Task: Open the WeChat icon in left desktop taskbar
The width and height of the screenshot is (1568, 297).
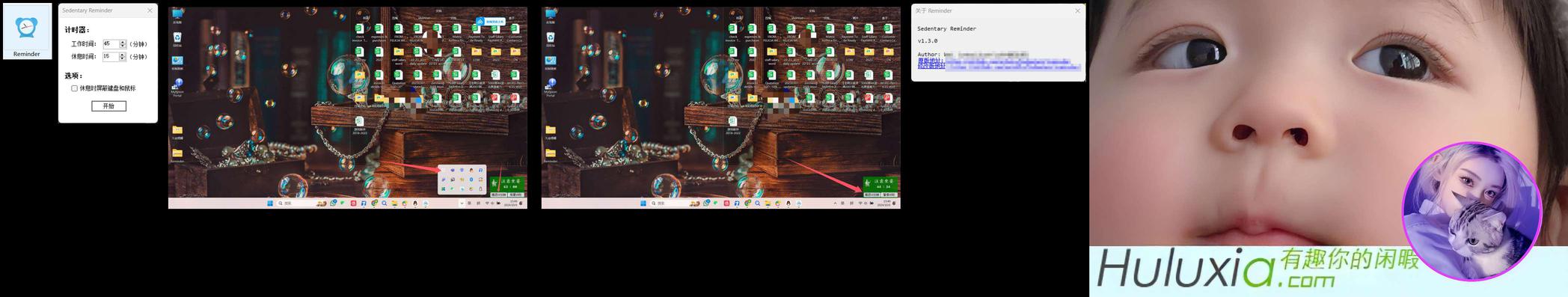Action: point(343,203)
